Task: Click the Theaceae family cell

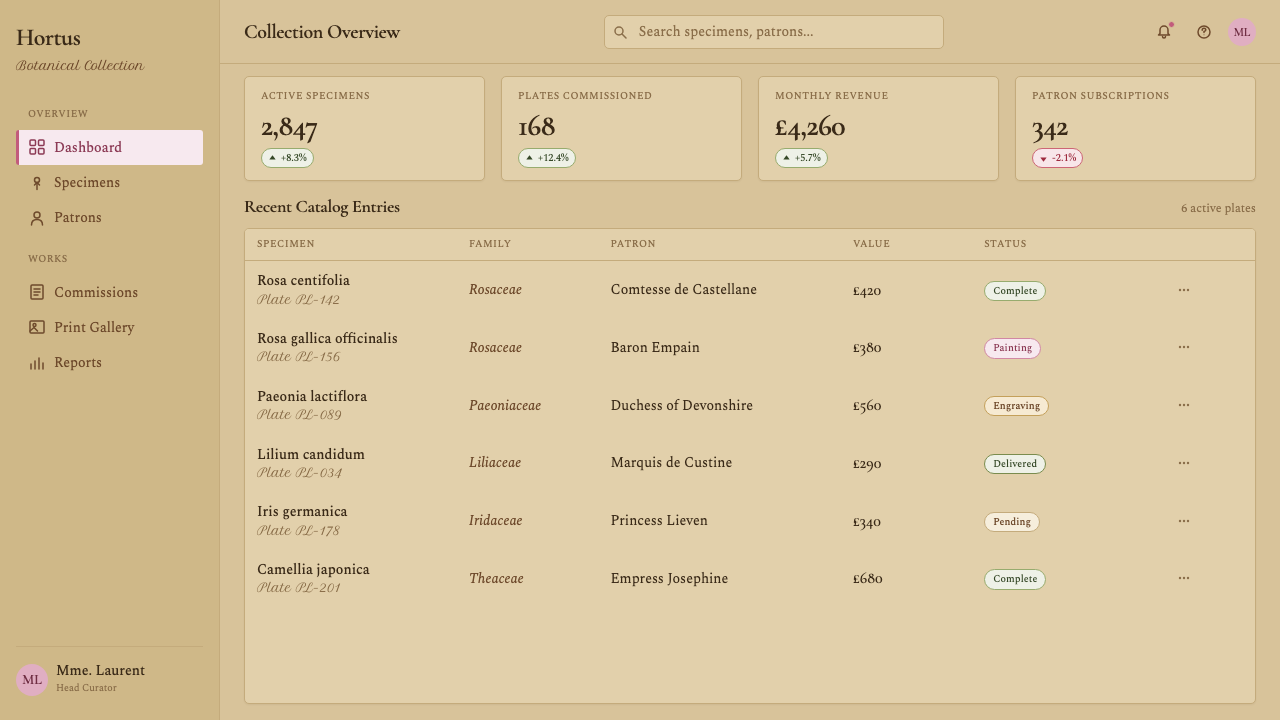Action: click(x=496, y=579)
